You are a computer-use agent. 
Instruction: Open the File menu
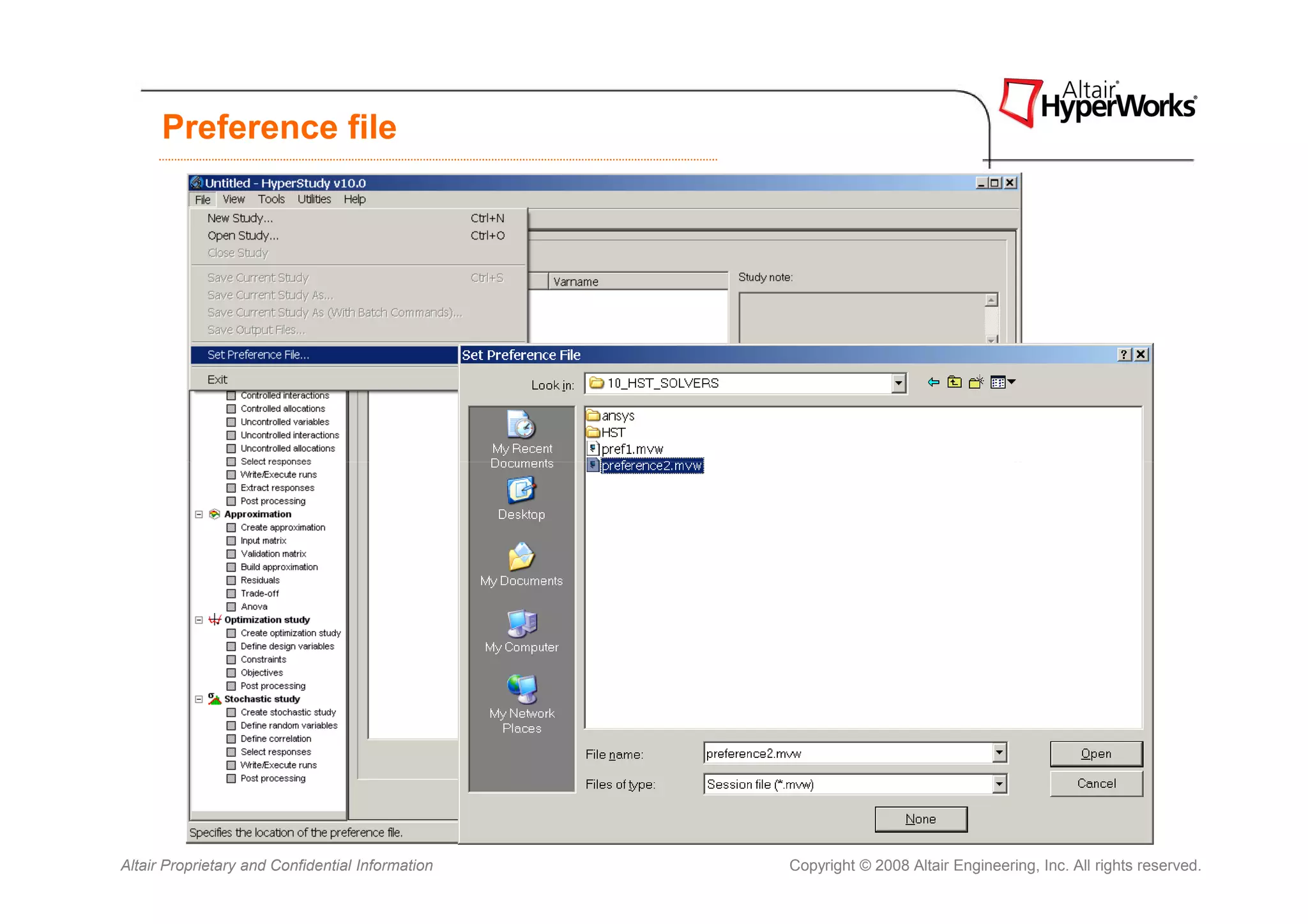202,200
